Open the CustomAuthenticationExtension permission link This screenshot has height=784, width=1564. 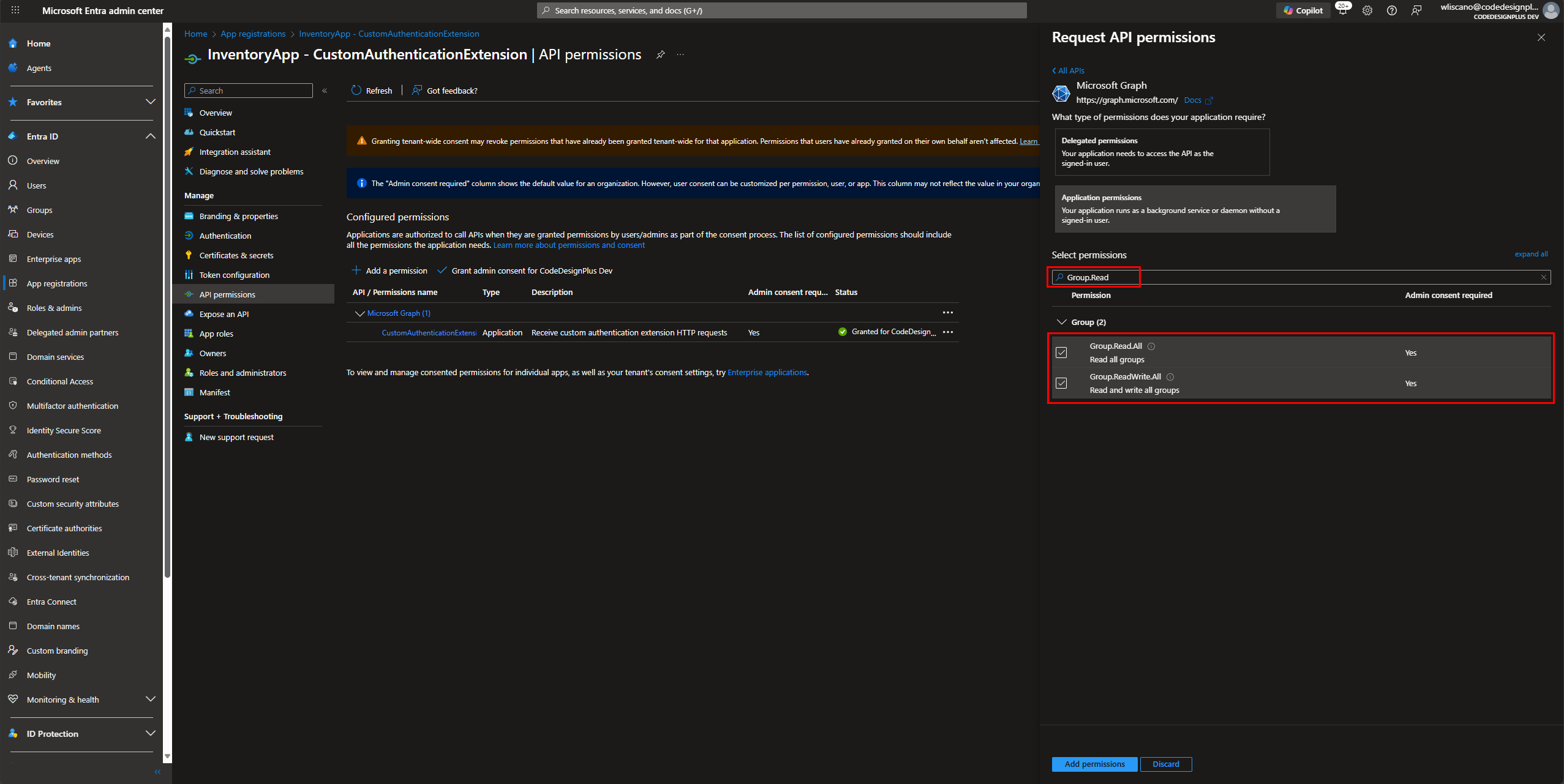[x=429, y=333]
